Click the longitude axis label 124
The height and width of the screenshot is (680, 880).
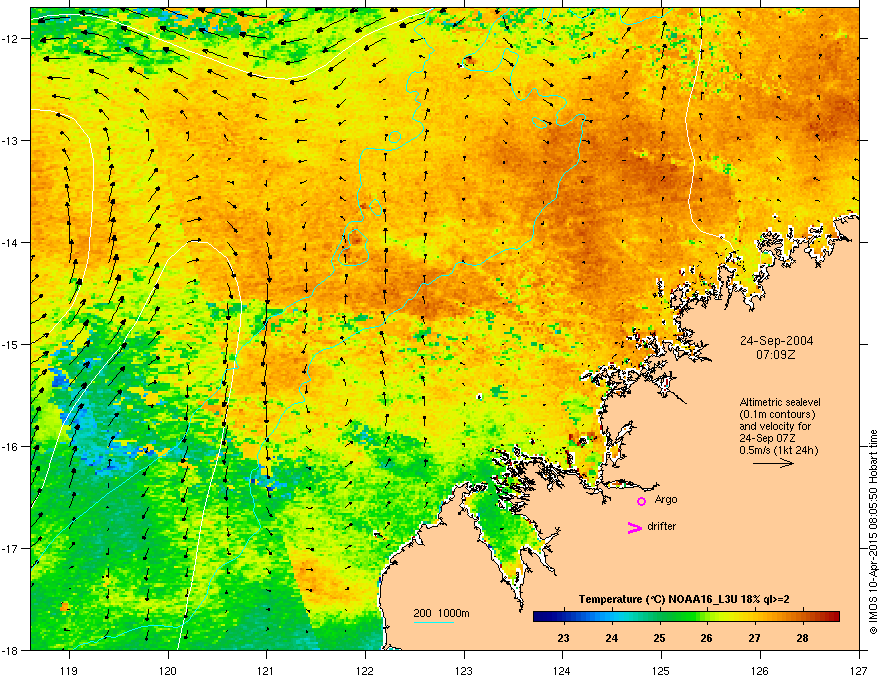(x=562, y=670)
